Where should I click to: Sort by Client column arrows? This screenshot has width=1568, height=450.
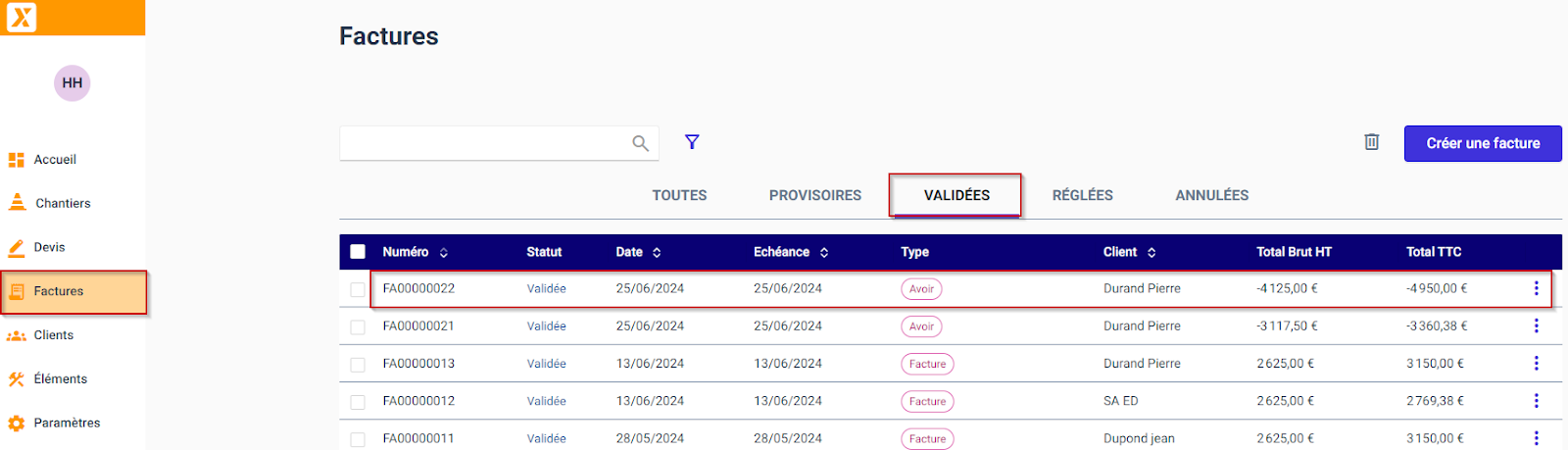[1151, 253]
